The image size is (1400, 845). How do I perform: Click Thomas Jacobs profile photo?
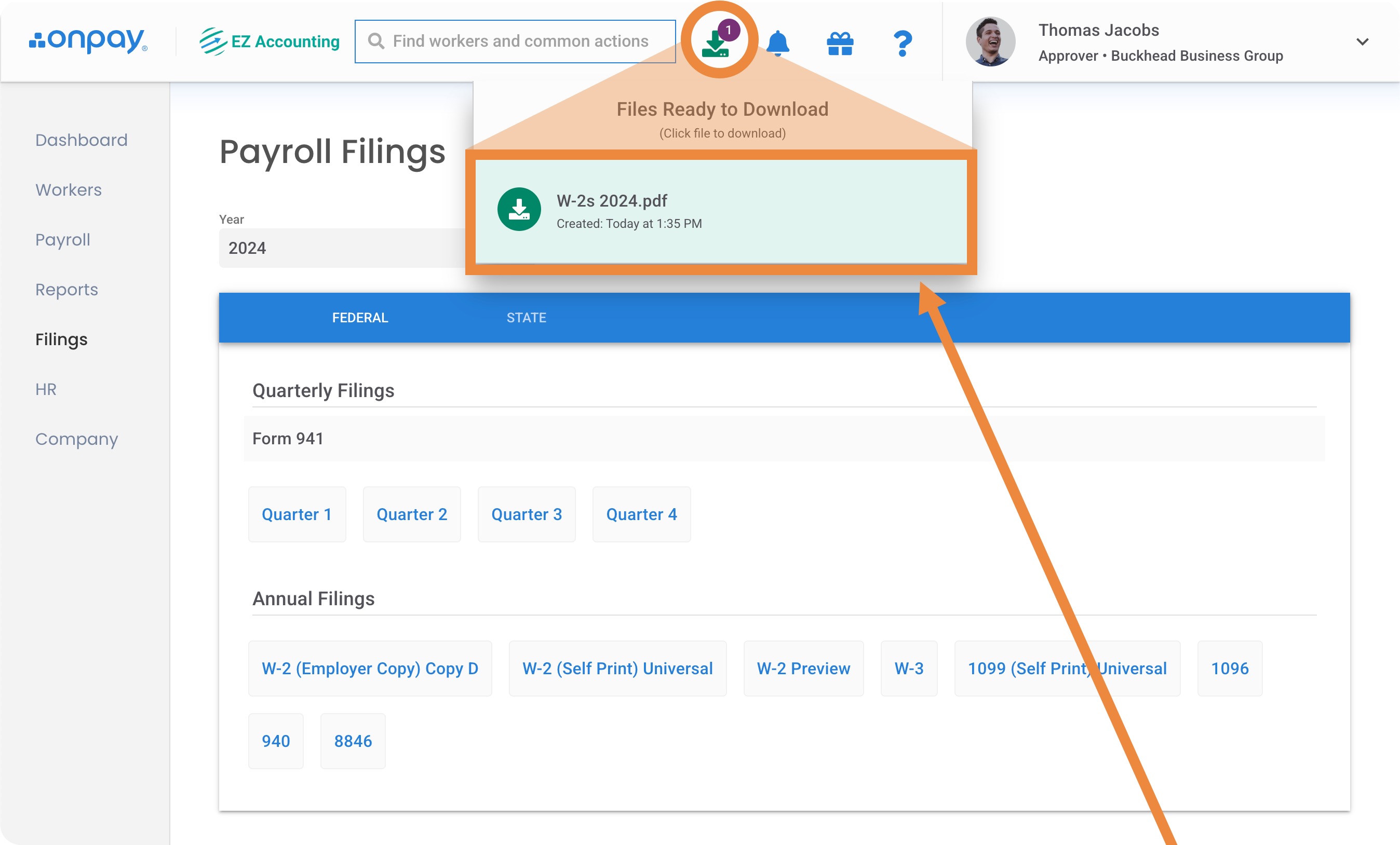pyautogui.click(x=990, y=42)
